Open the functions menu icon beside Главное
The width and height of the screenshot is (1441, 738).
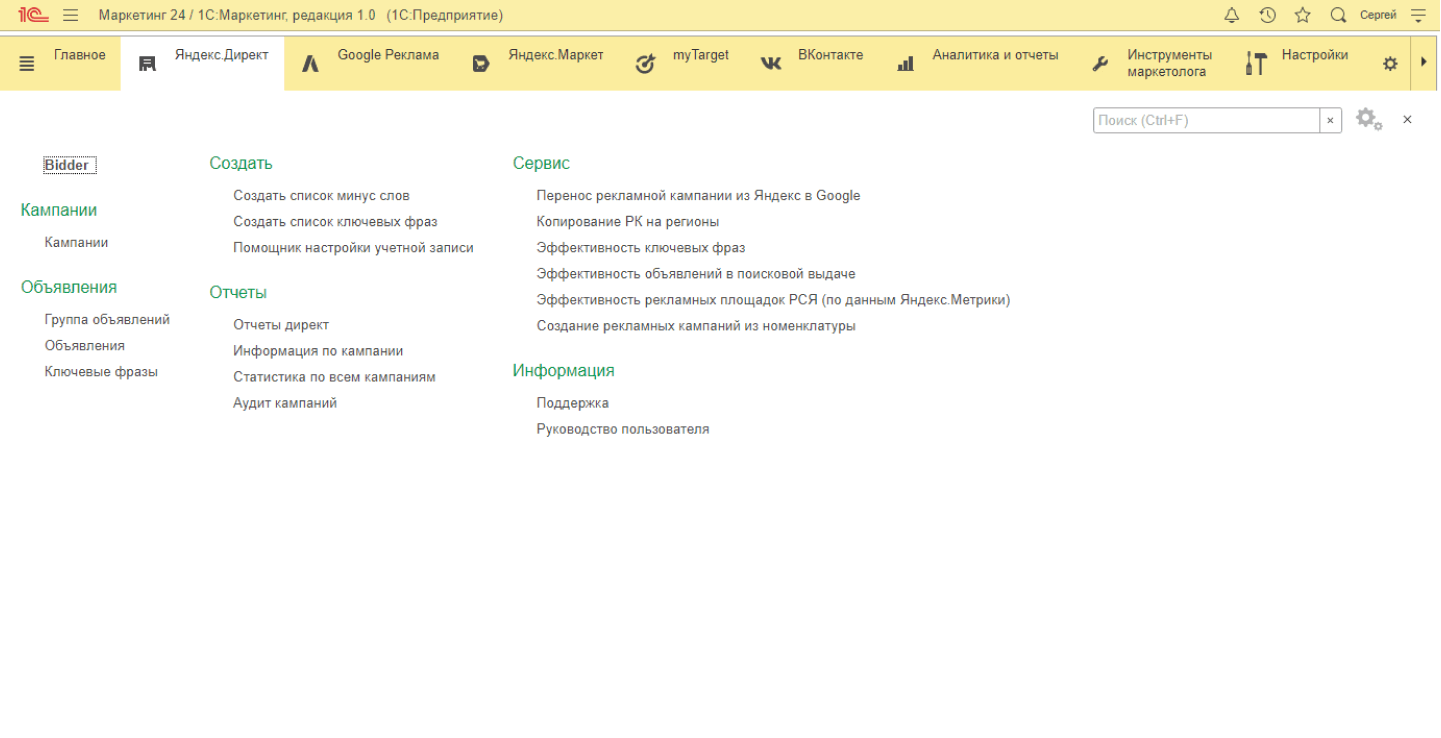(x=27, y=63)
